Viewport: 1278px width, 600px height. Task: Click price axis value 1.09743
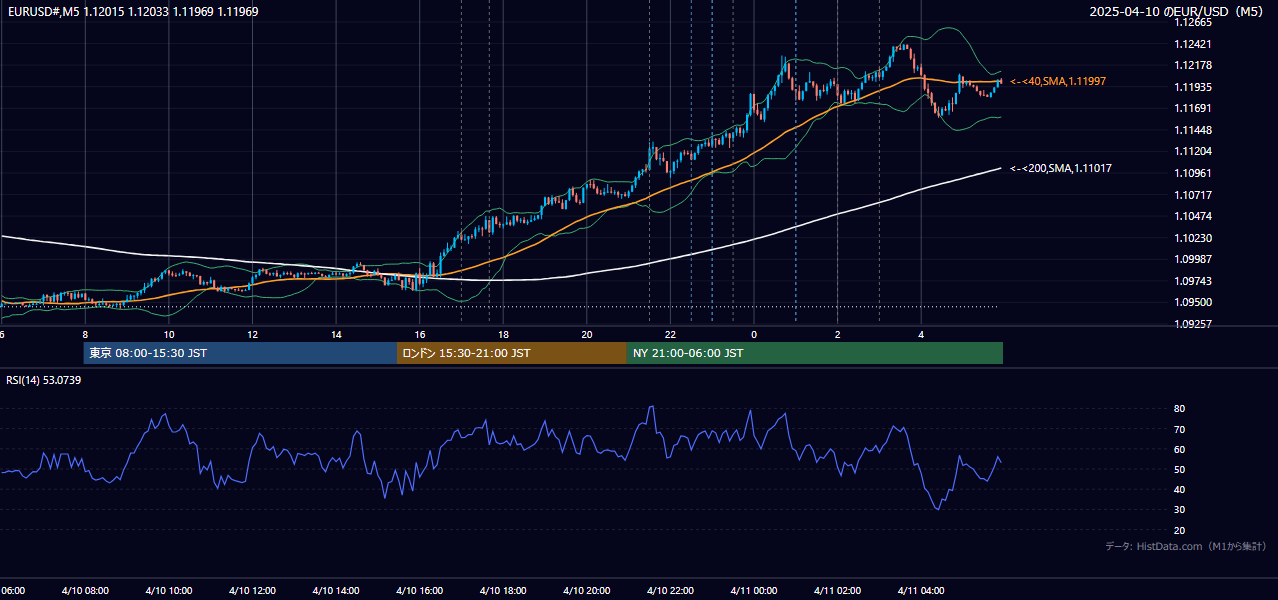coord(1192,281)
